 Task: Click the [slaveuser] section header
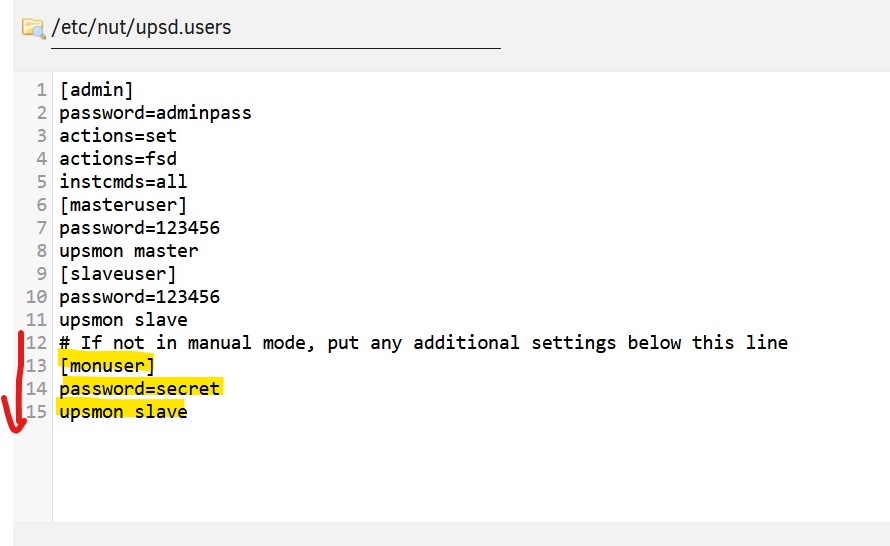(x=118, y=274)
